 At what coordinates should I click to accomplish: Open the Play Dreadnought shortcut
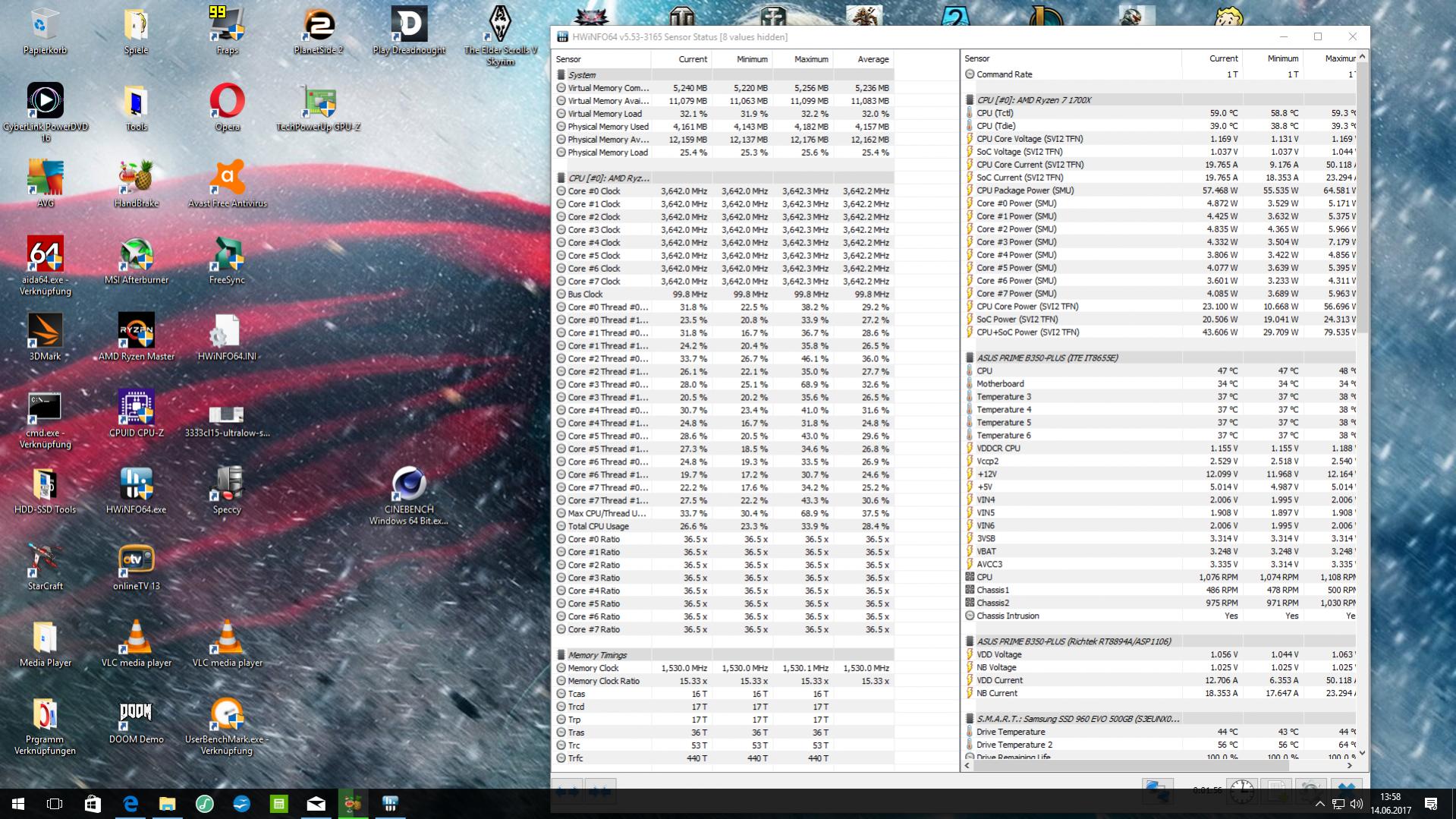tap(409, 32)
